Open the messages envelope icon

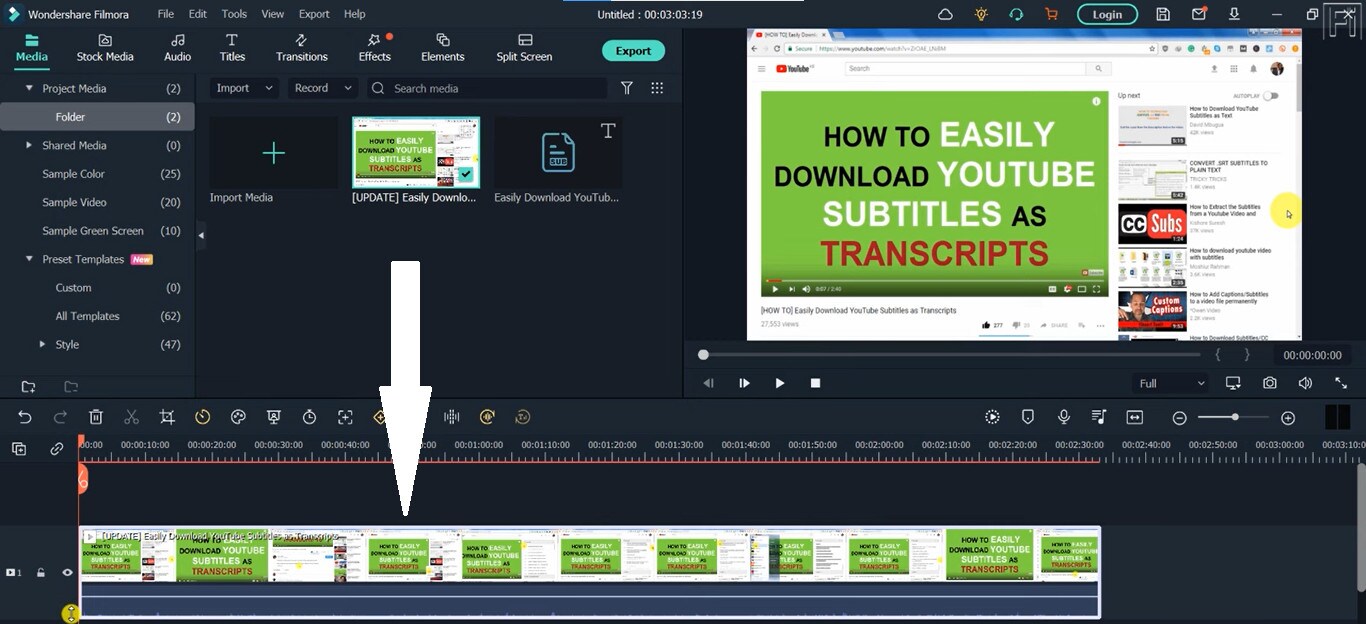(1199, 14)
